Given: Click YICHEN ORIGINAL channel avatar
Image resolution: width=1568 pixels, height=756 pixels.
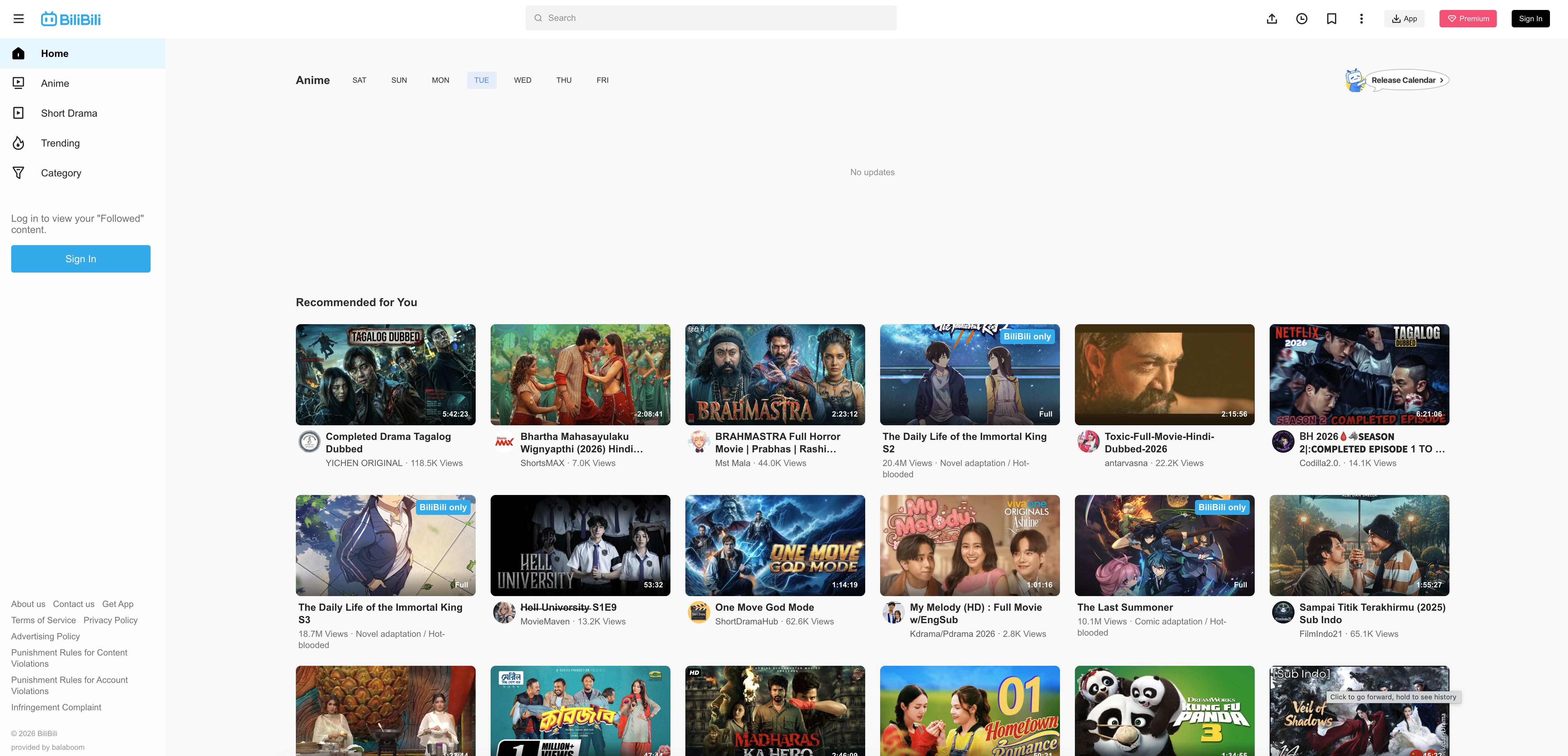Looking at the screenshot, I should coord(309,441).
